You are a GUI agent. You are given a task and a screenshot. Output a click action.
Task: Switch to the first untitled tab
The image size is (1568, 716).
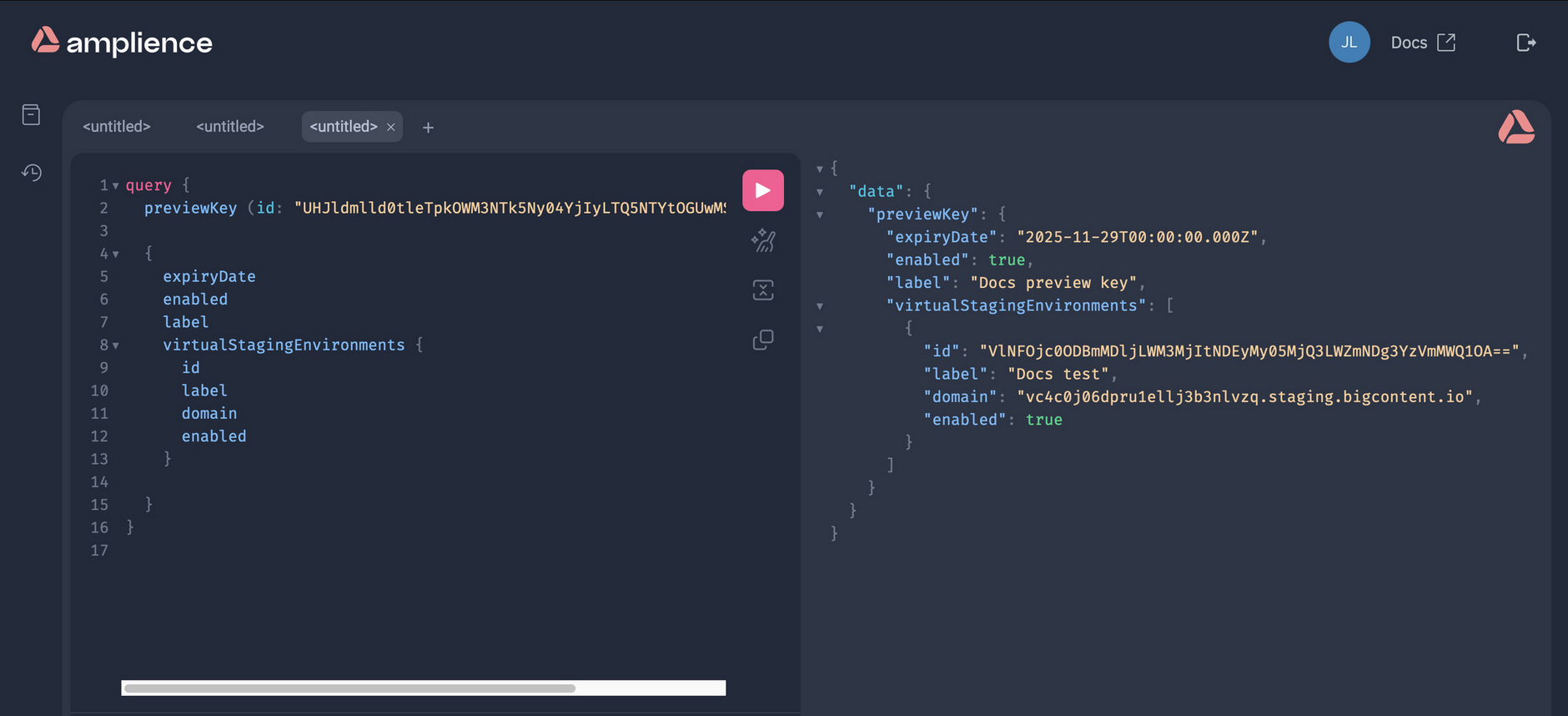coord(117,127)
